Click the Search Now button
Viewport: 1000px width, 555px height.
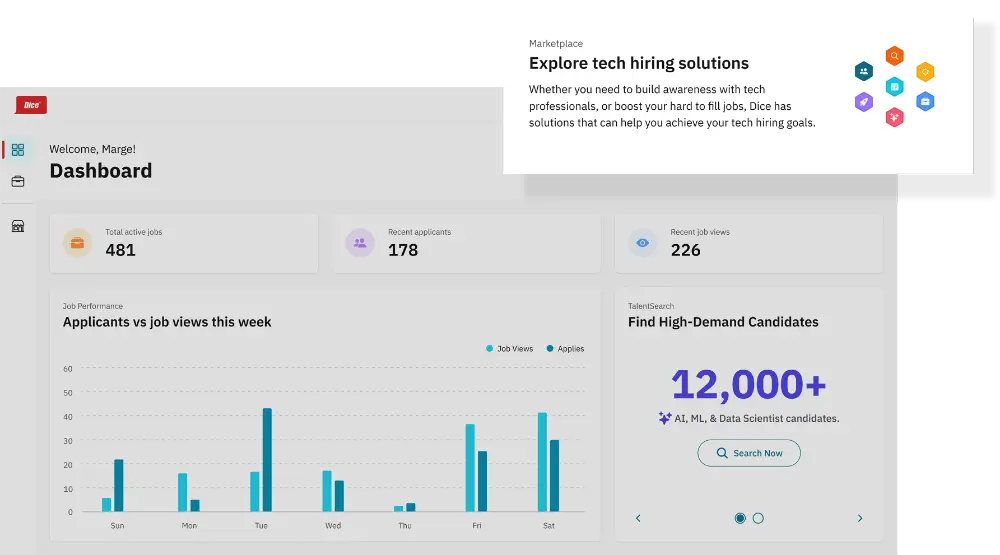[x=749, y=453]
